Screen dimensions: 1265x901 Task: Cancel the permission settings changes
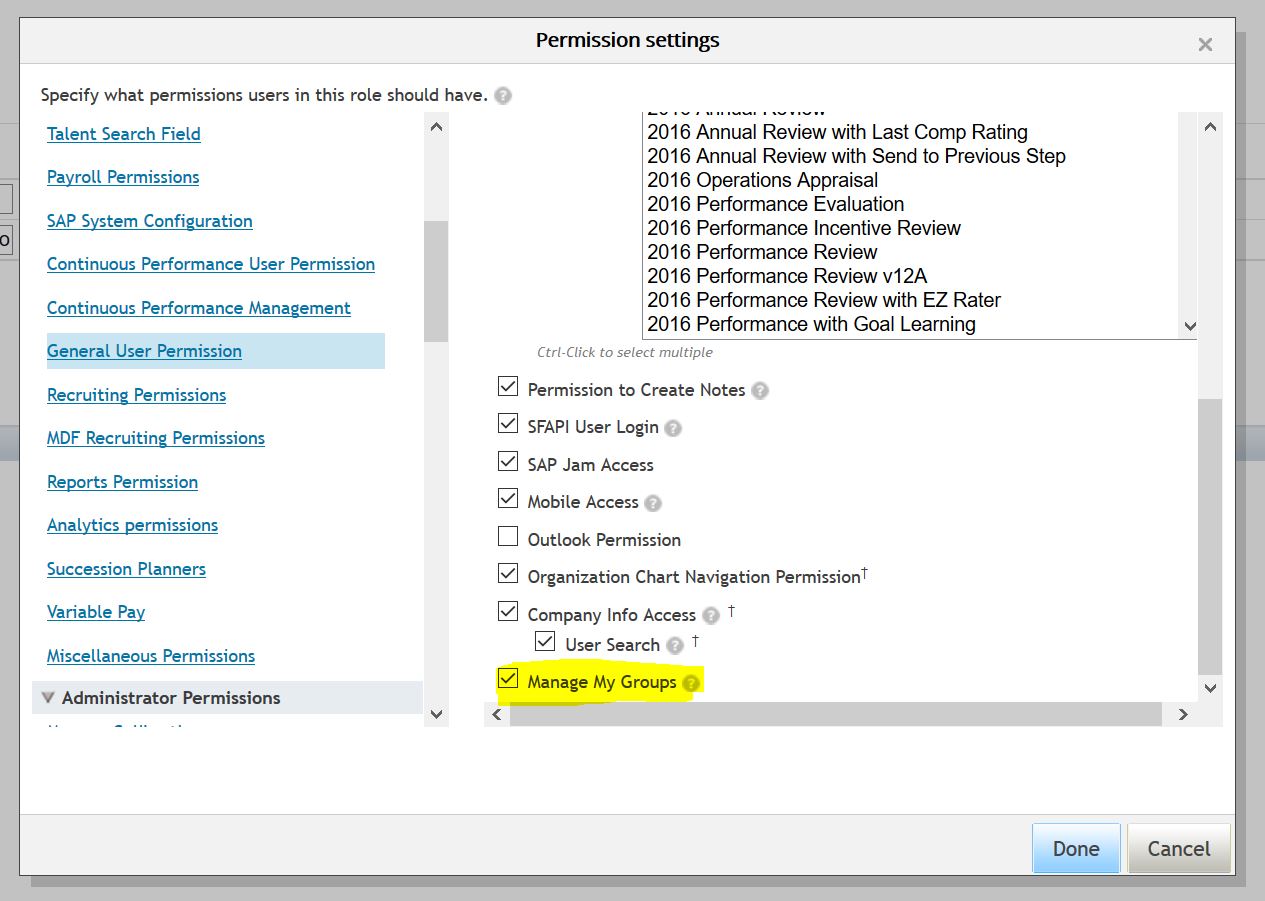[1179, 849]
